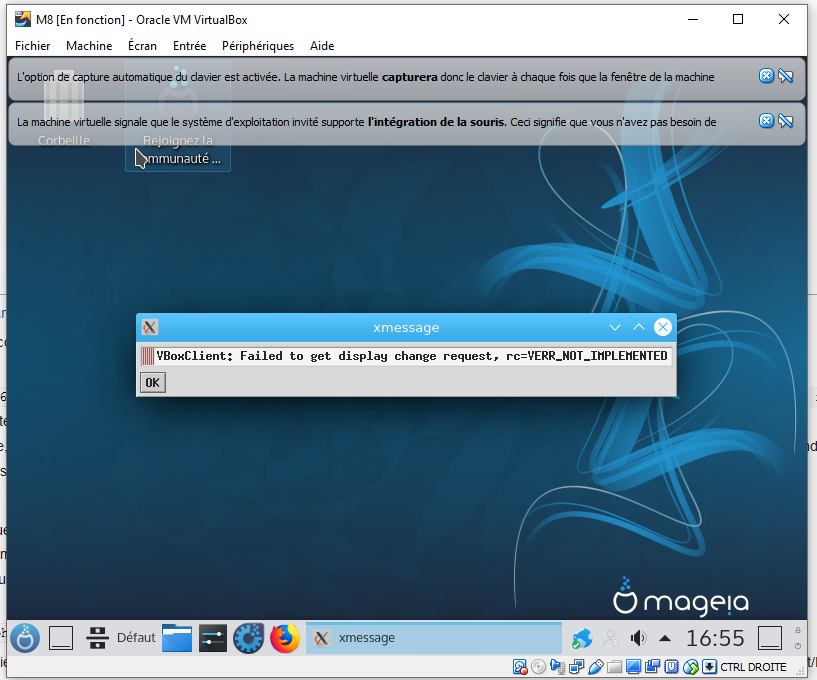Screen dimensions: 817x680
Task: Open the volume speaker tray icon
Action: point(638,638)
